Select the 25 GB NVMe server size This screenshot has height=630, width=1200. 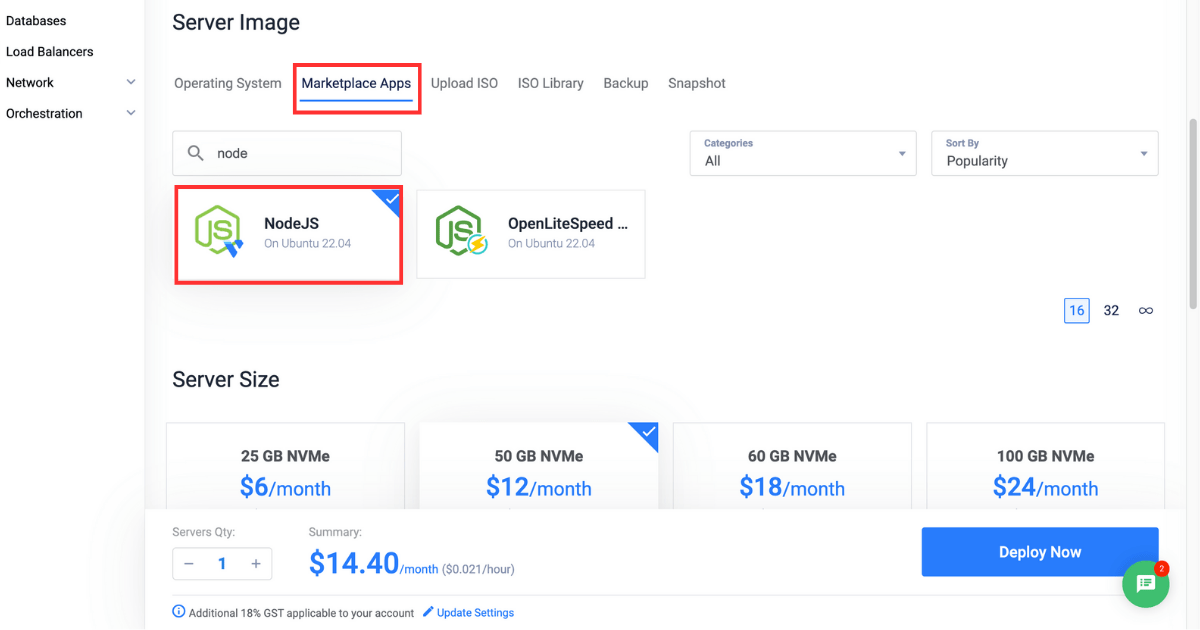pyautogui.click(x=285, y=470)
